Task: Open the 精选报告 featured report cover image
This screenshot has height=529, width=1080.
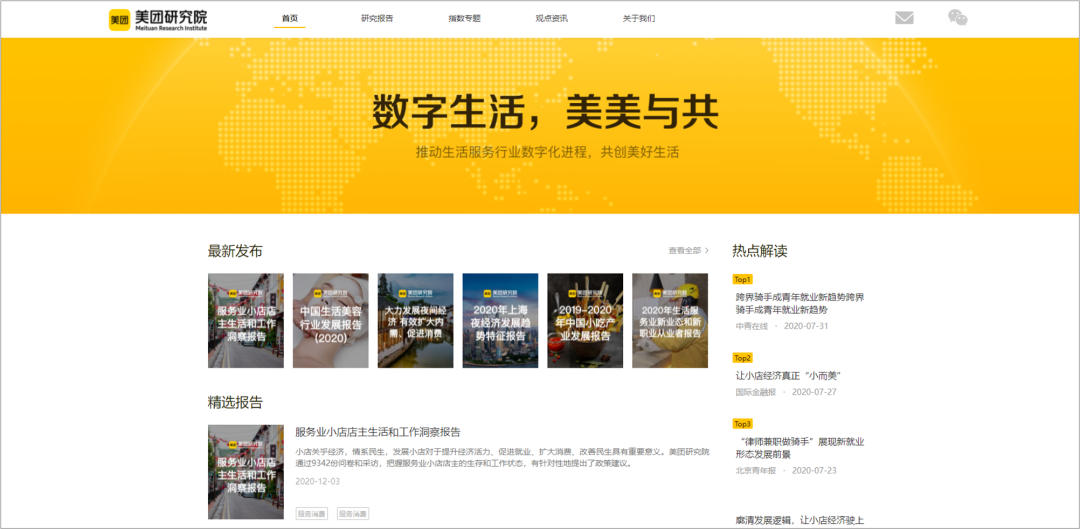Action: [246, 472]
